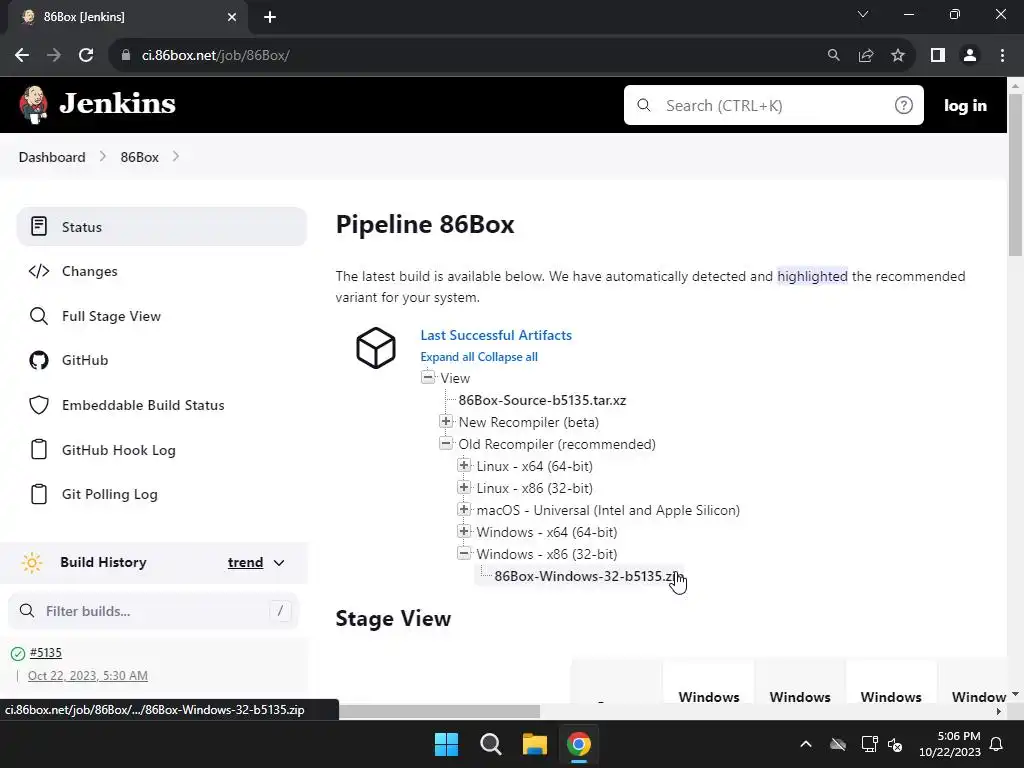Click the Search (CTRL+K) input field
This screenshot has height=768, width=1024.
pyautogui.click(x=774, y=105)
